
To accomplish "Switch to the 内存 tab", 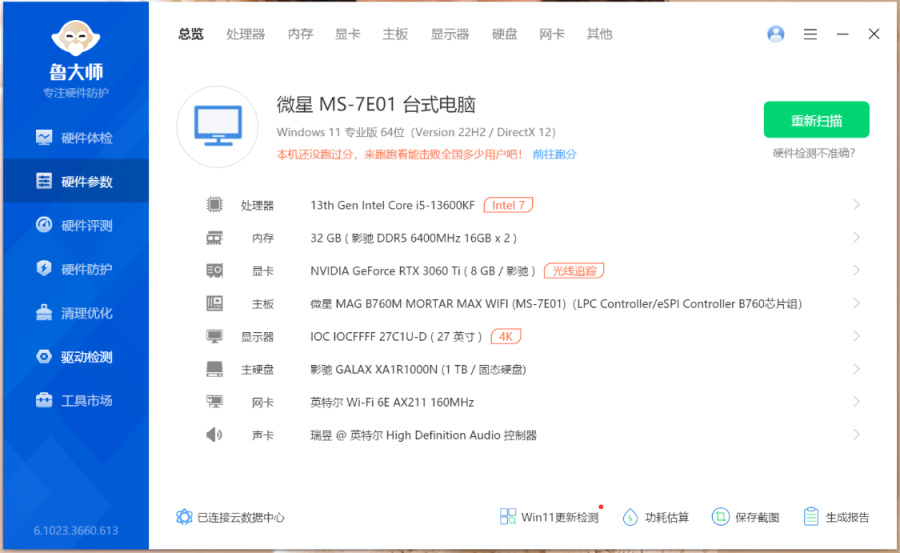I will (x=300, y=34).
